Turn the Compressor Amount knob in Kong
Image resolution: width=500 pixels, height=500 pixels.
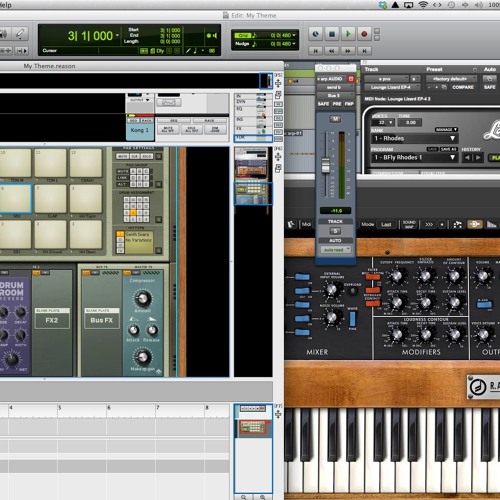143,298
